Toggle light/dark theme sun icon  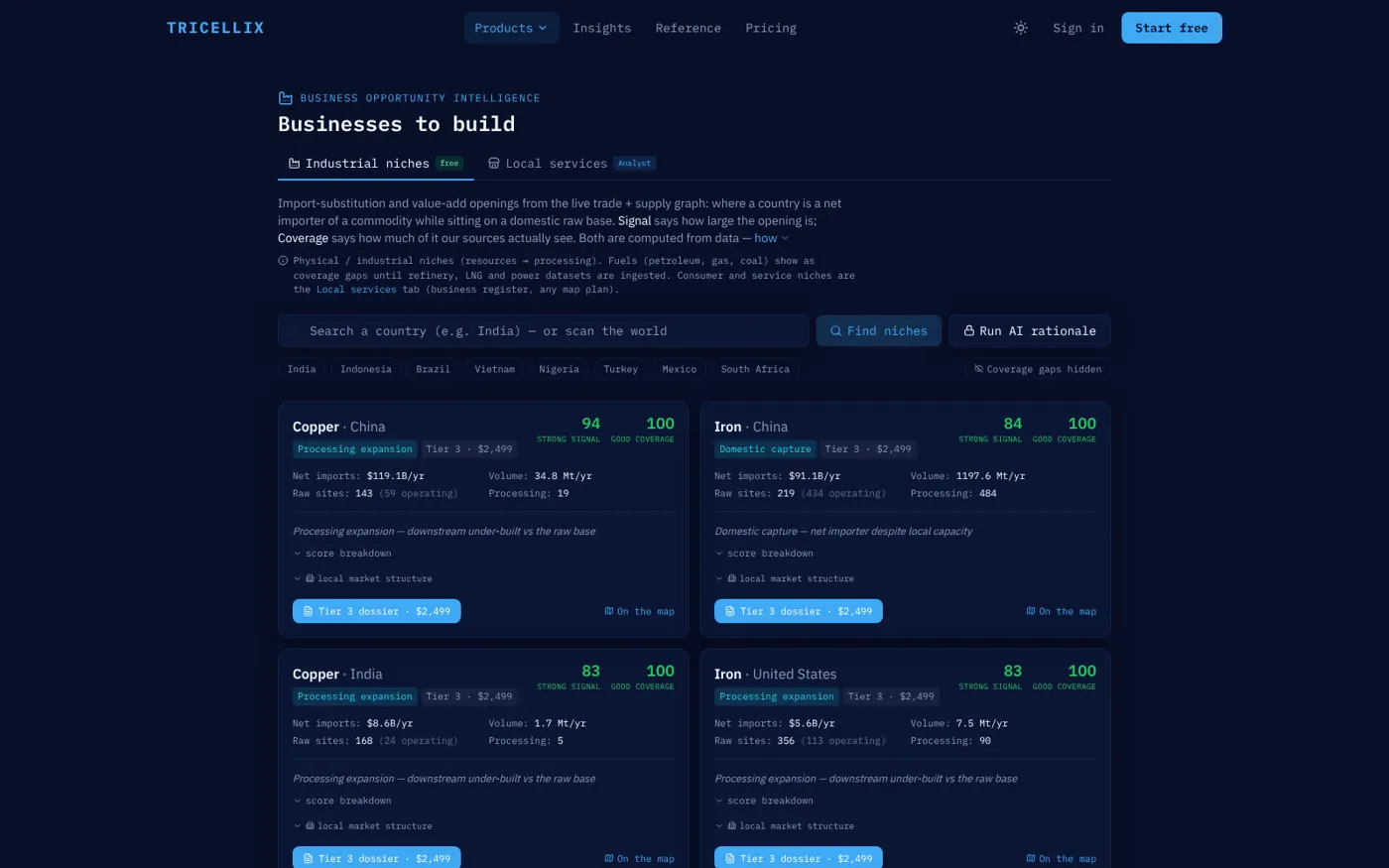[1021, 28]
